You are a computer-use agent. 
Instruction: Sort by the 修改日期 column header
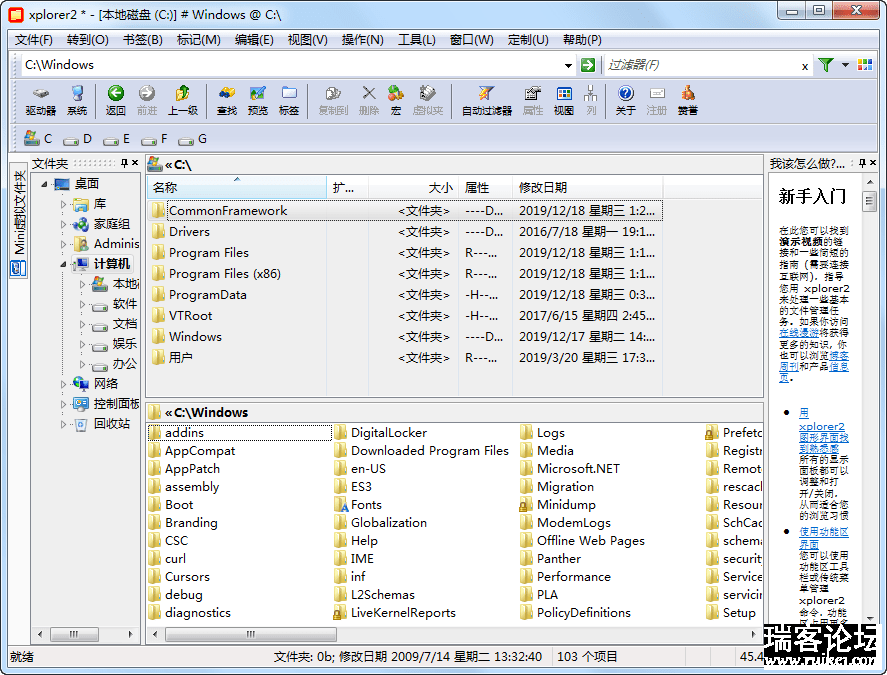(x=588, y=187)
